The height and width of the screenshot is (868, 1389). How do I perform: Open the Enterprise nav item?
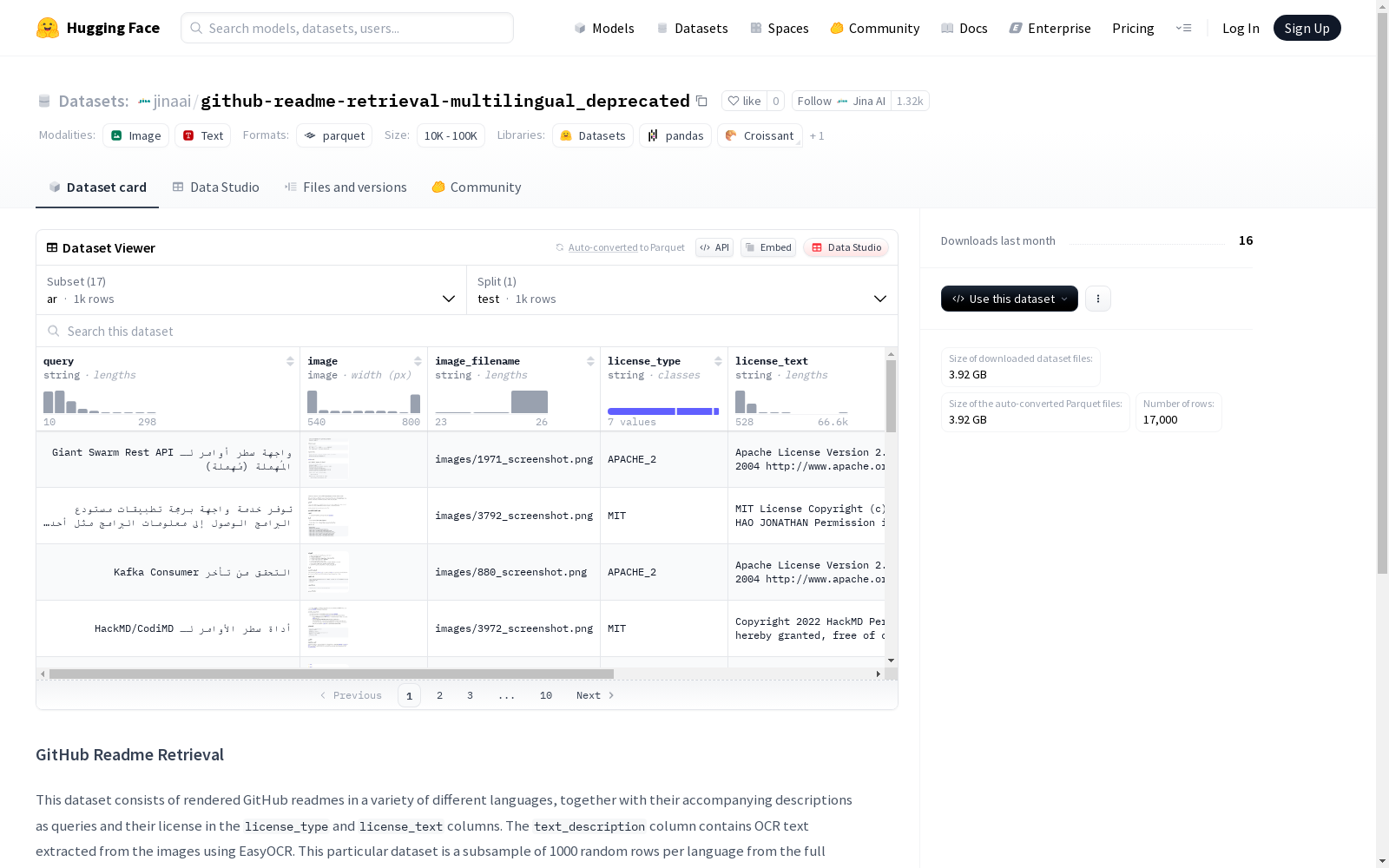(1050, 28)
